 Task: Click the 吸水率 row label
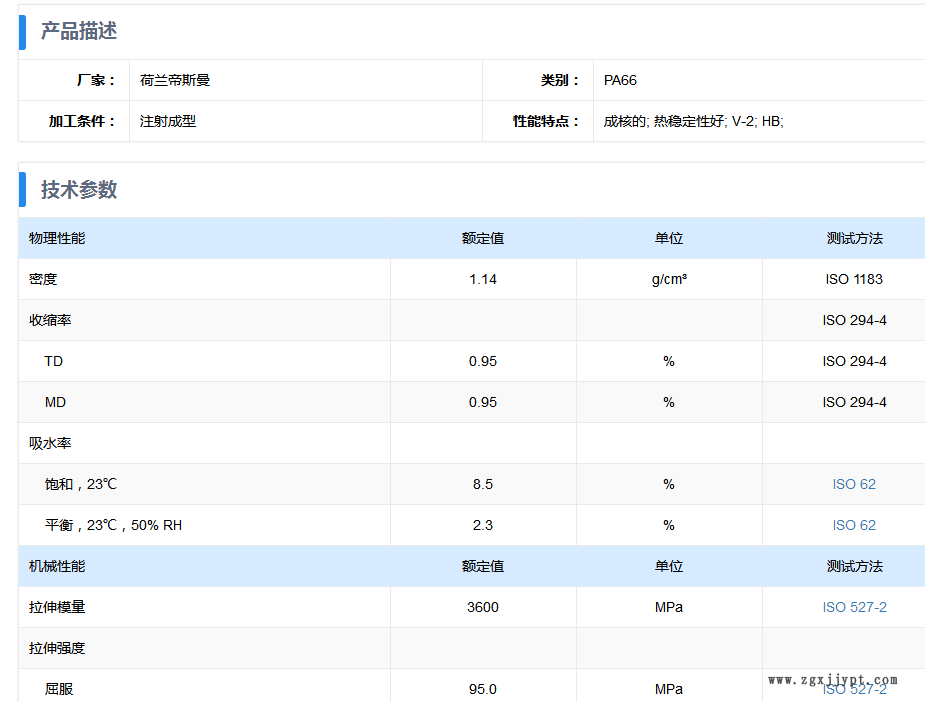tap(50, 443)
